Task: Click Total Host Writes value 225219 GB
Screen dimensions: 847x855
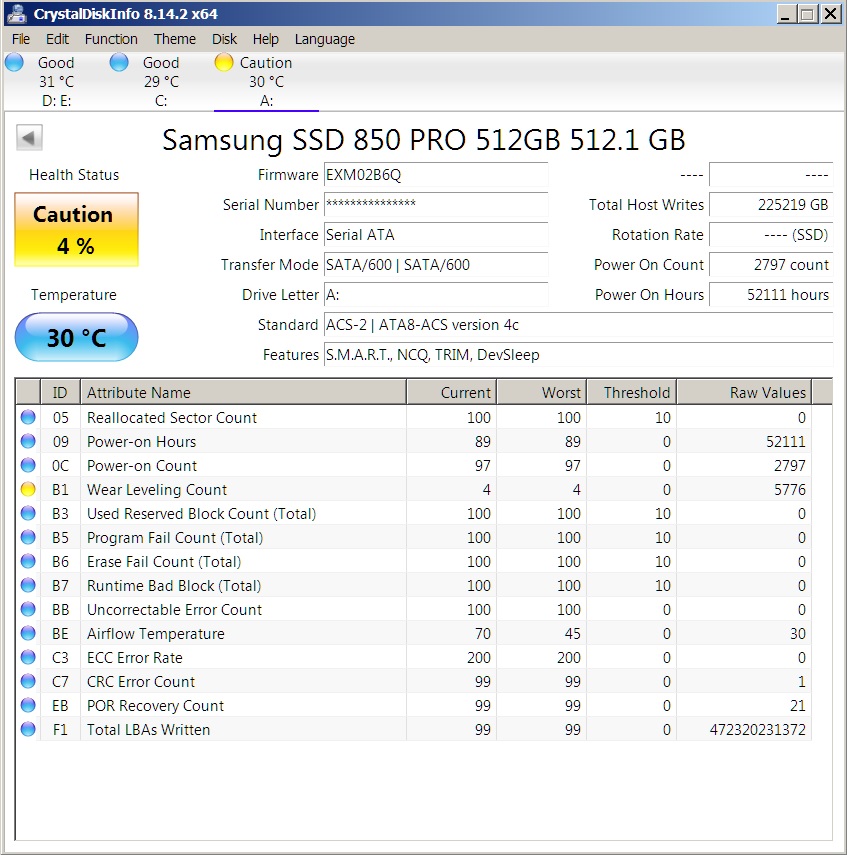Action: click(771, 205)
